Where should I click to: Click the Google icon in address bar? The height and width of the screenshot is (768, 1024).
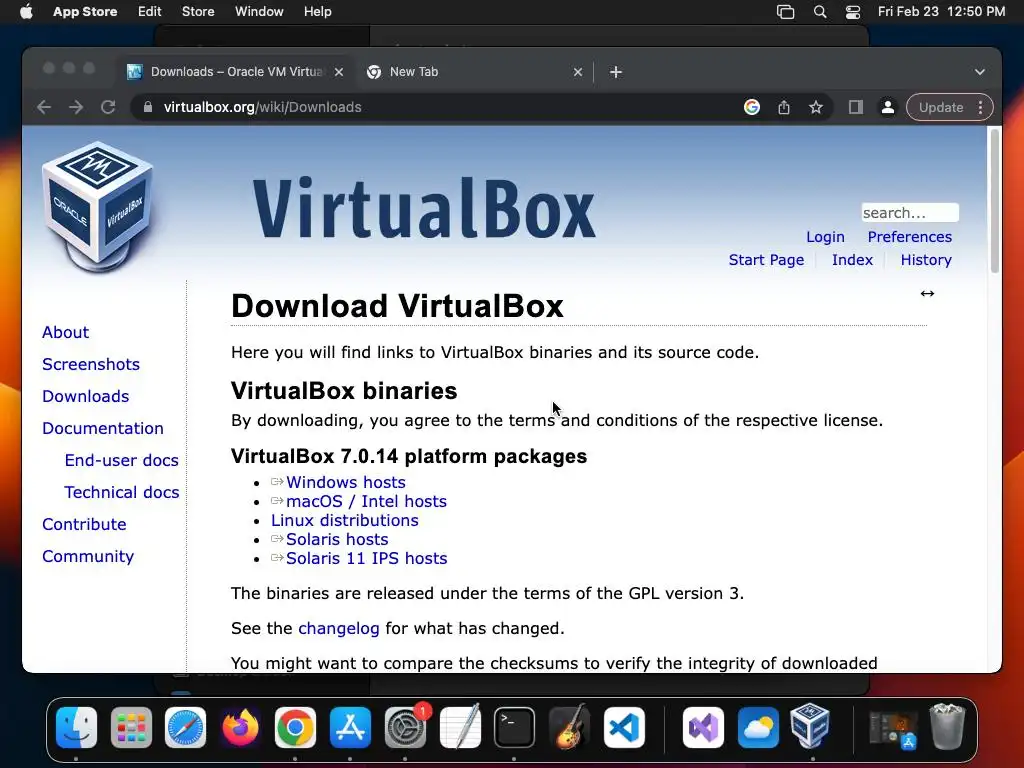point(752,107)
